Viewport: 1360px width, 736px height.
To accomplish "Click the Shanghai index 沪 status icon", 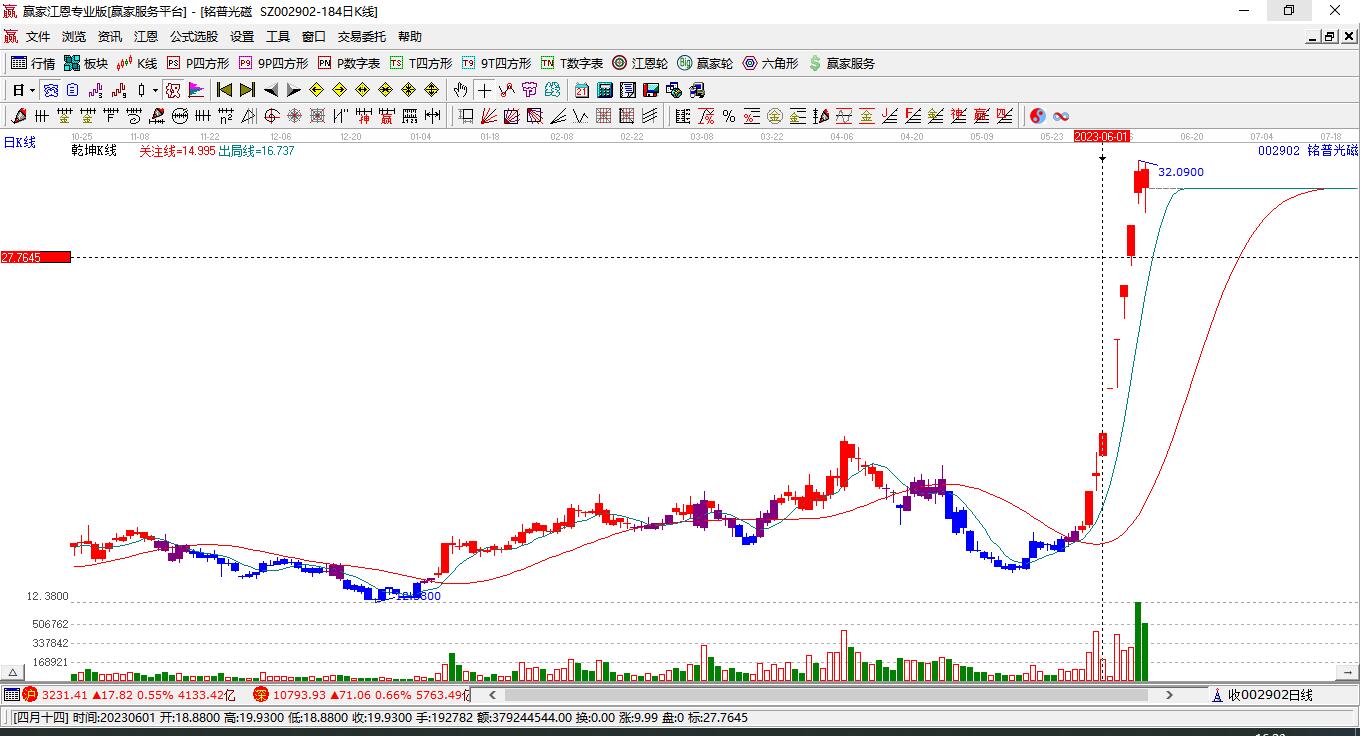I will pos(30,695).
